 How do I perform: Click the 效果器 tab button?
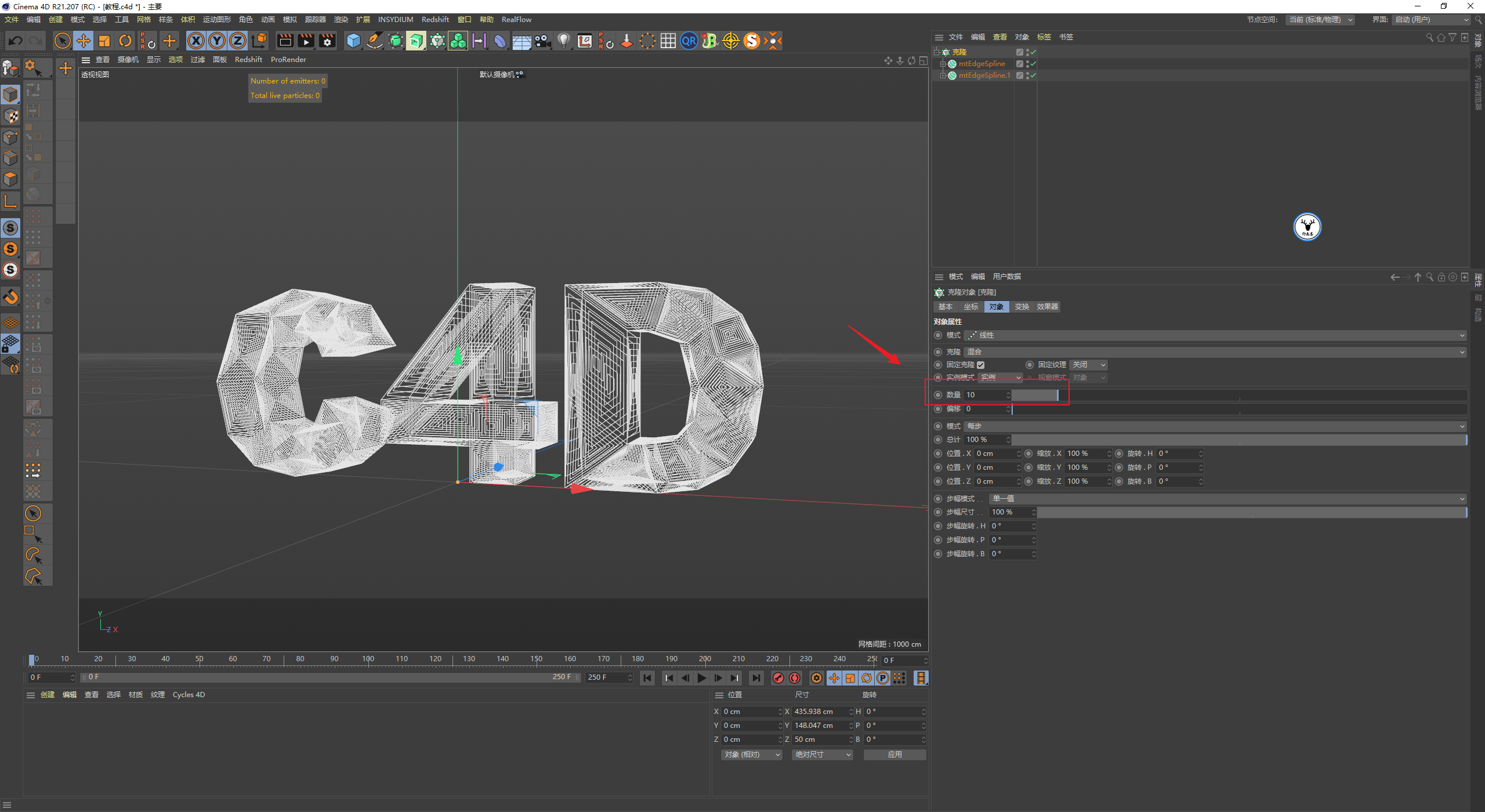(1047, 307)
